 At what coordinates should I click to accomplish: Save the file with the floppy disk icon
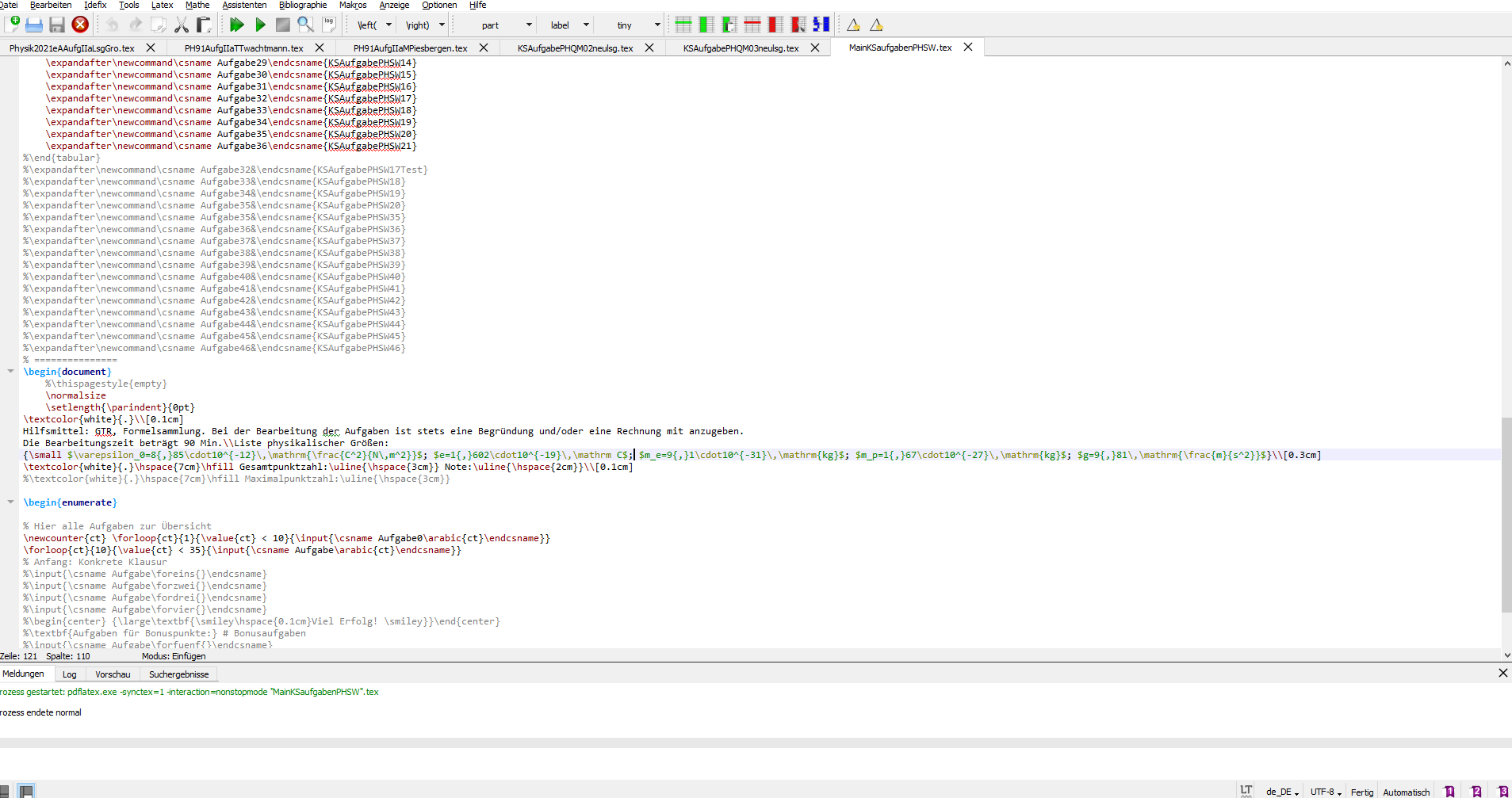tap(56, 25)
